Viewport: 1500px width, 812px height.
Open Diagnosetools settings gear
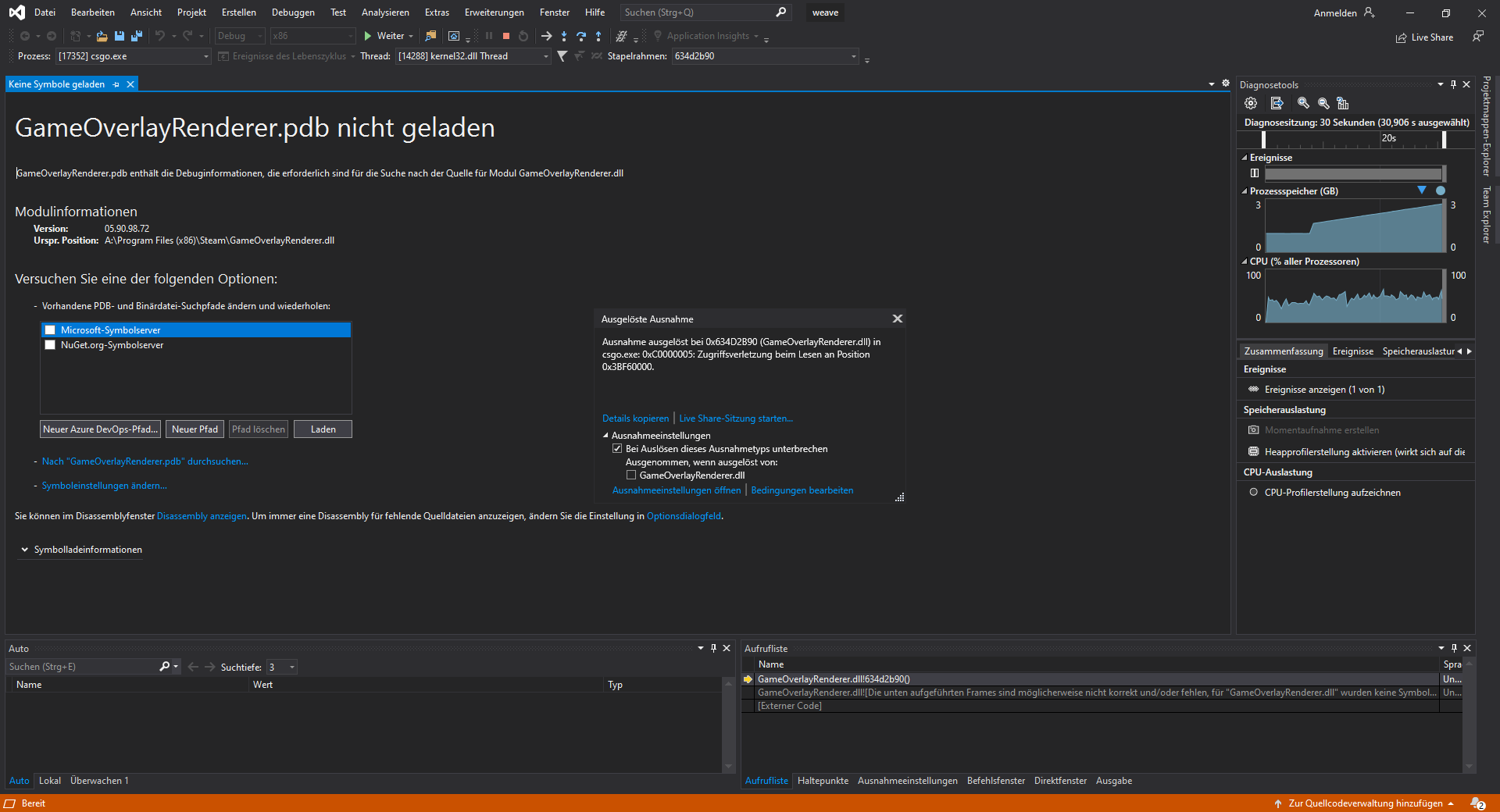click(x=1251, y=103)
